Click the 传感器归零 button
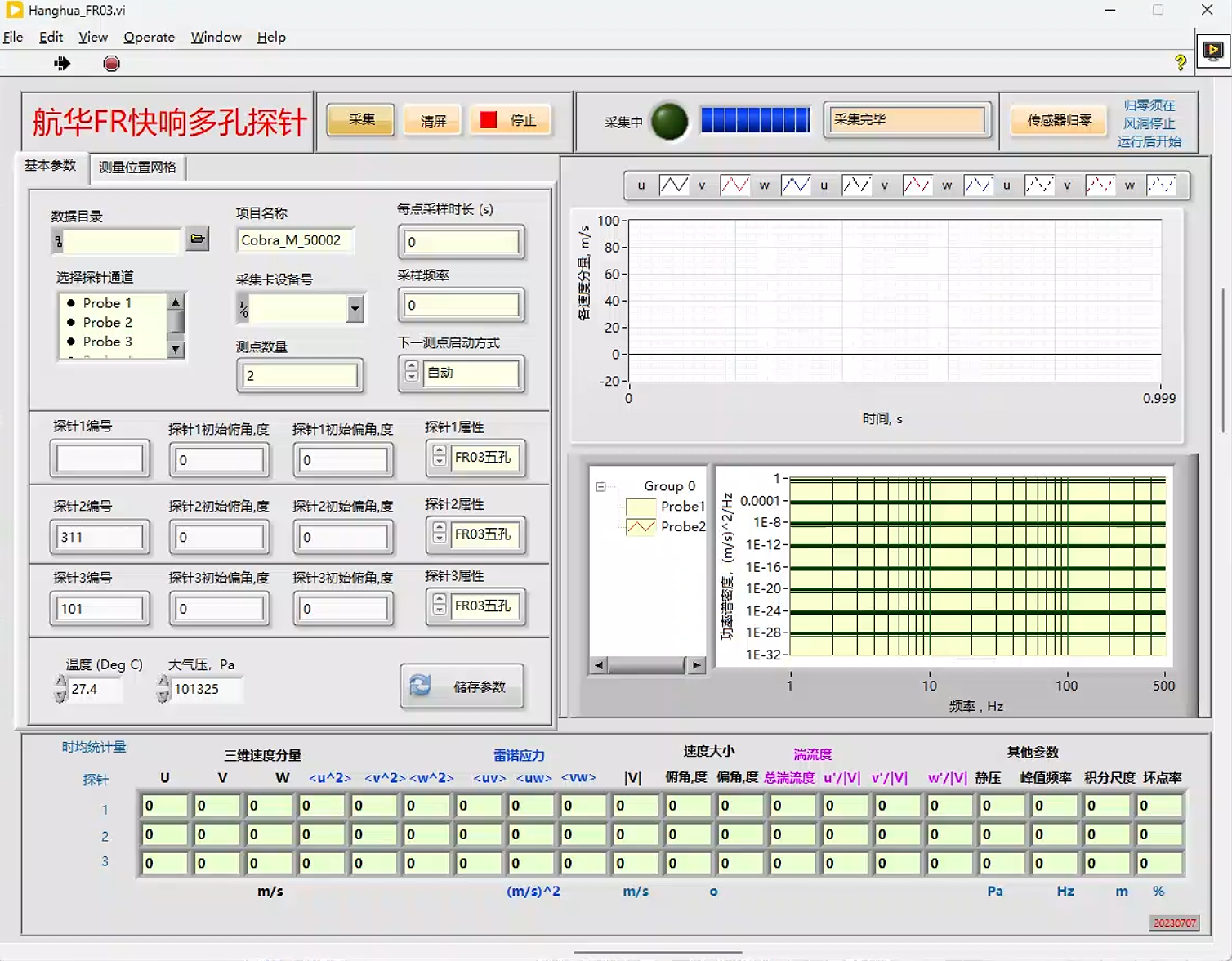The width and height of the screenshot is (1232, 961). [x=1059, y=120]
